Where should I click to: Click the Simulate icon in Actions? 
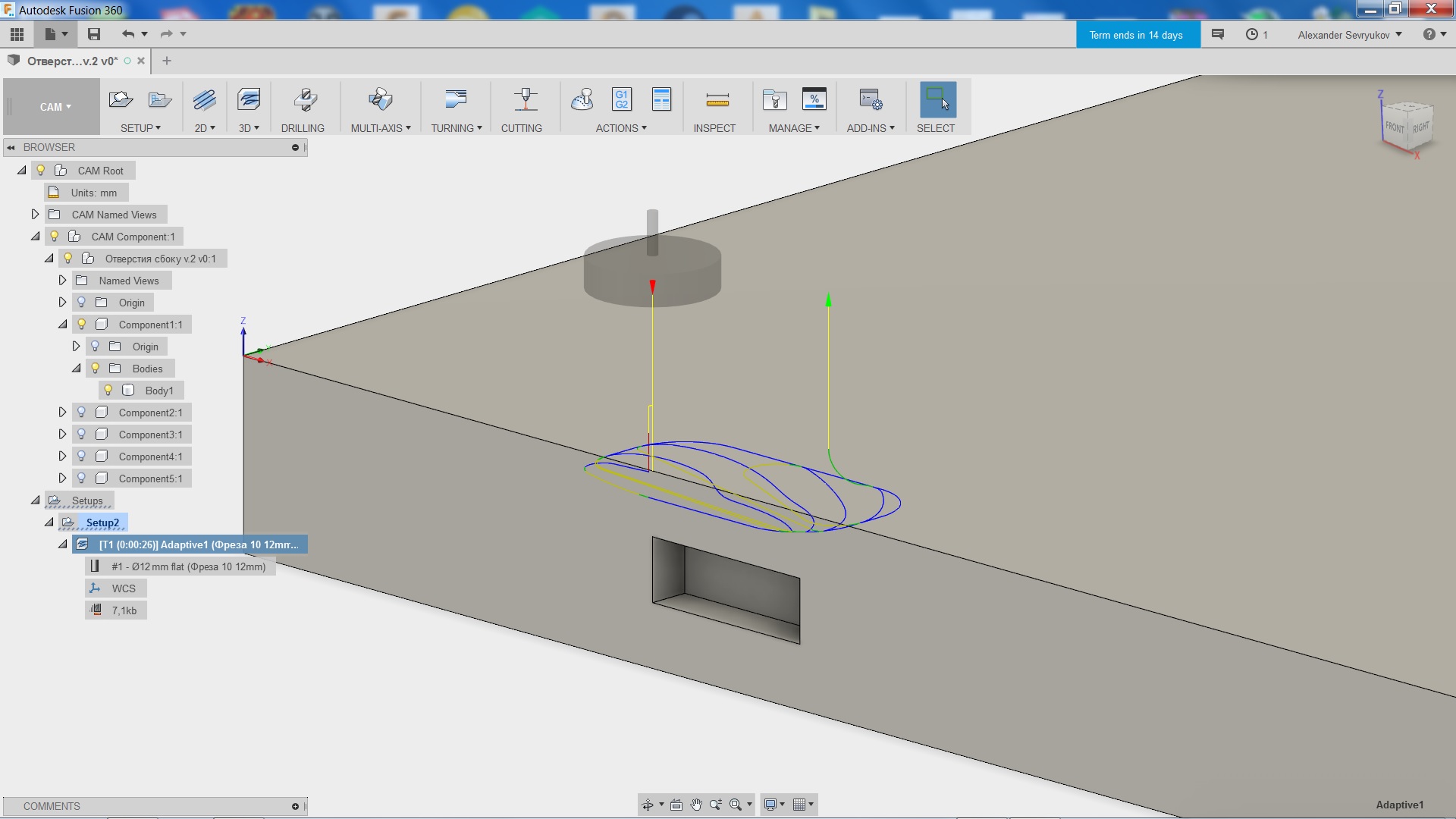(x=582, y=99)
